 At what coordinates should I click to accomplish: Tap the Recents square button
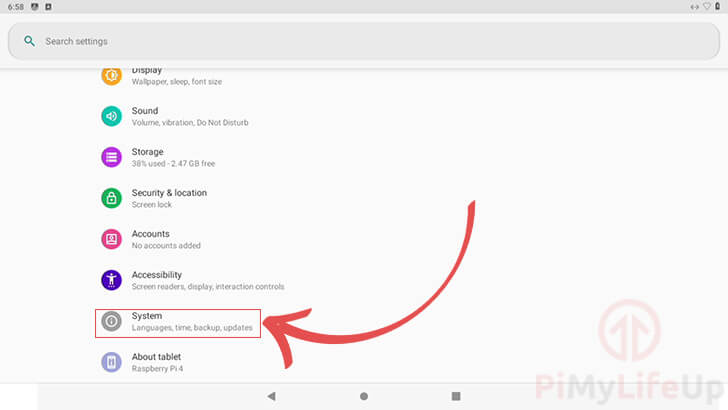456,396
